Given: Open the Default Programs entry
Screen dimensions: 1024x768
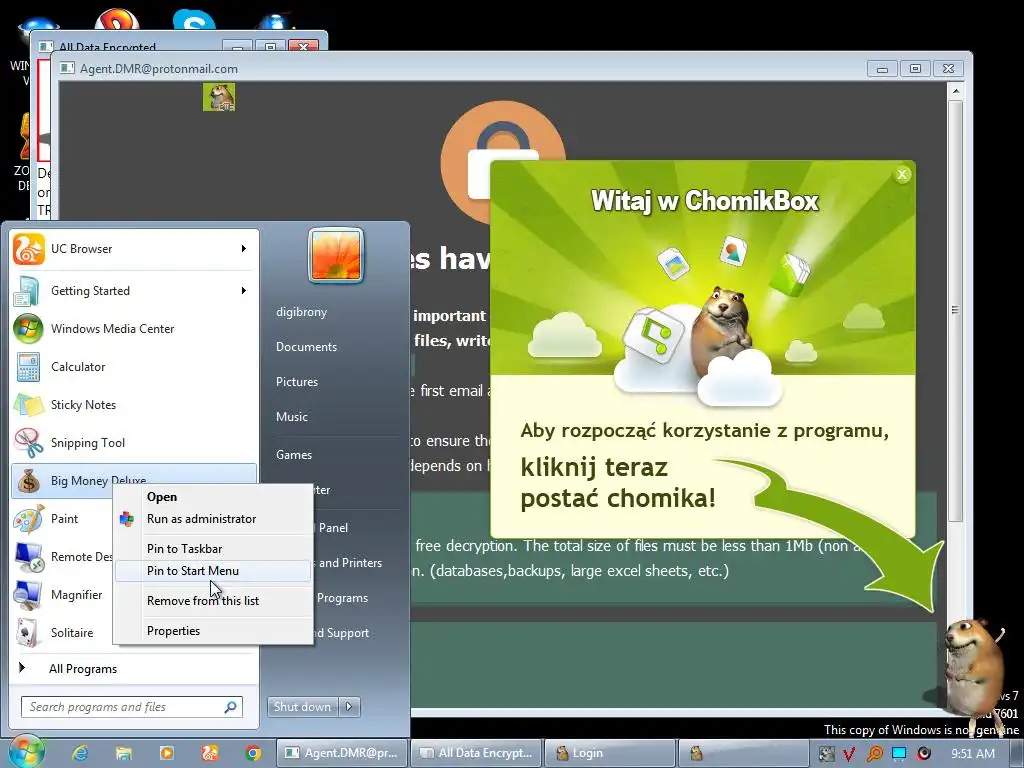Looking at the screenshot, I should point(342,598).
